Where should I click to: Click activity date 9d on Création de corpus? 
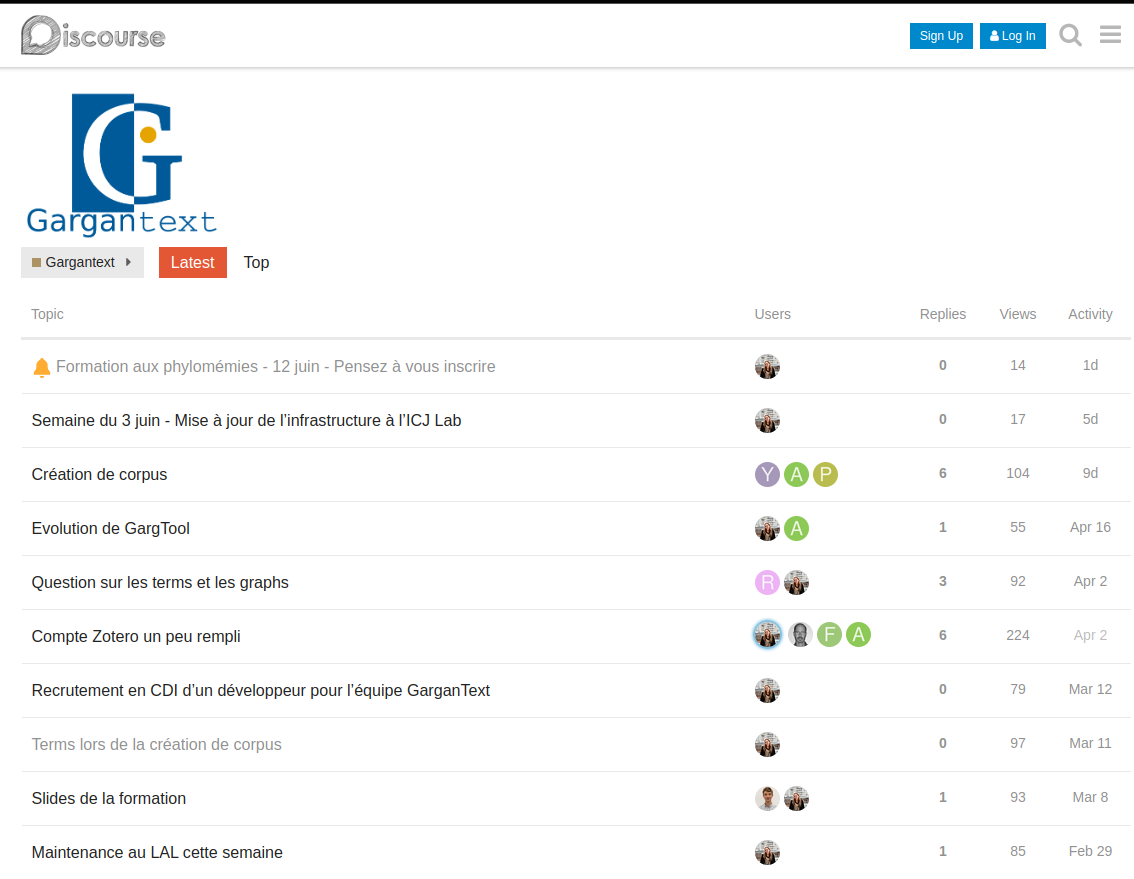pos(1090,473)
